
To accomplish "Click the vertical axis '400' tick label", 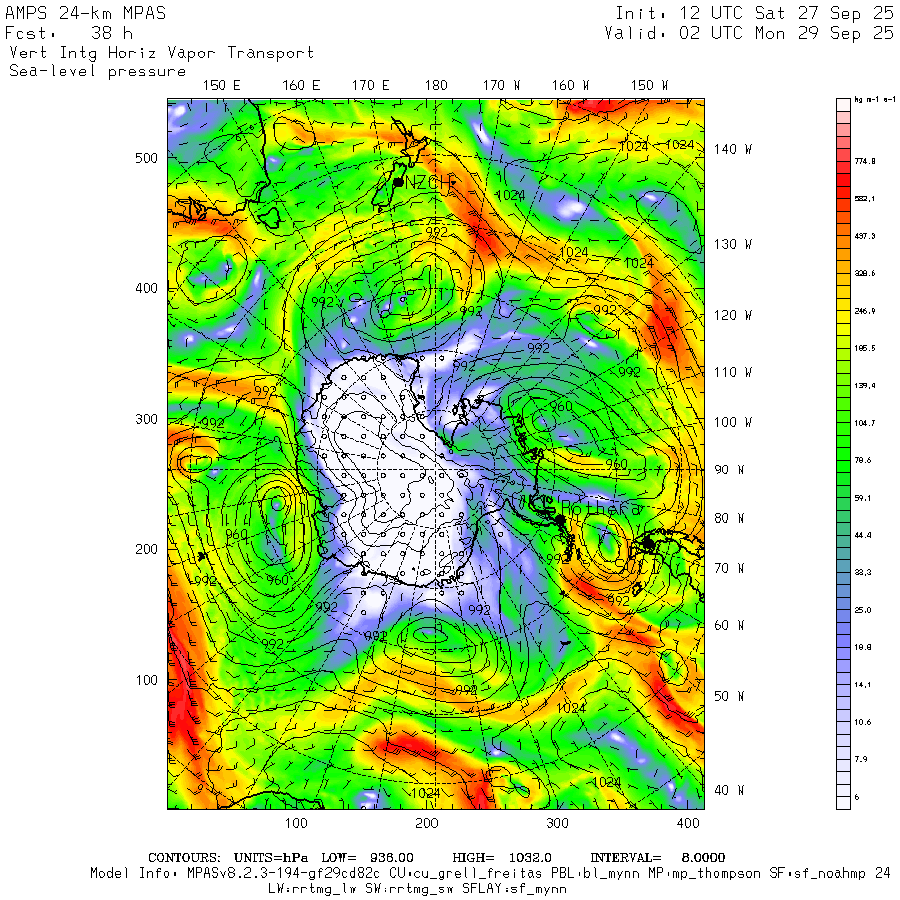I will point(146,288).
